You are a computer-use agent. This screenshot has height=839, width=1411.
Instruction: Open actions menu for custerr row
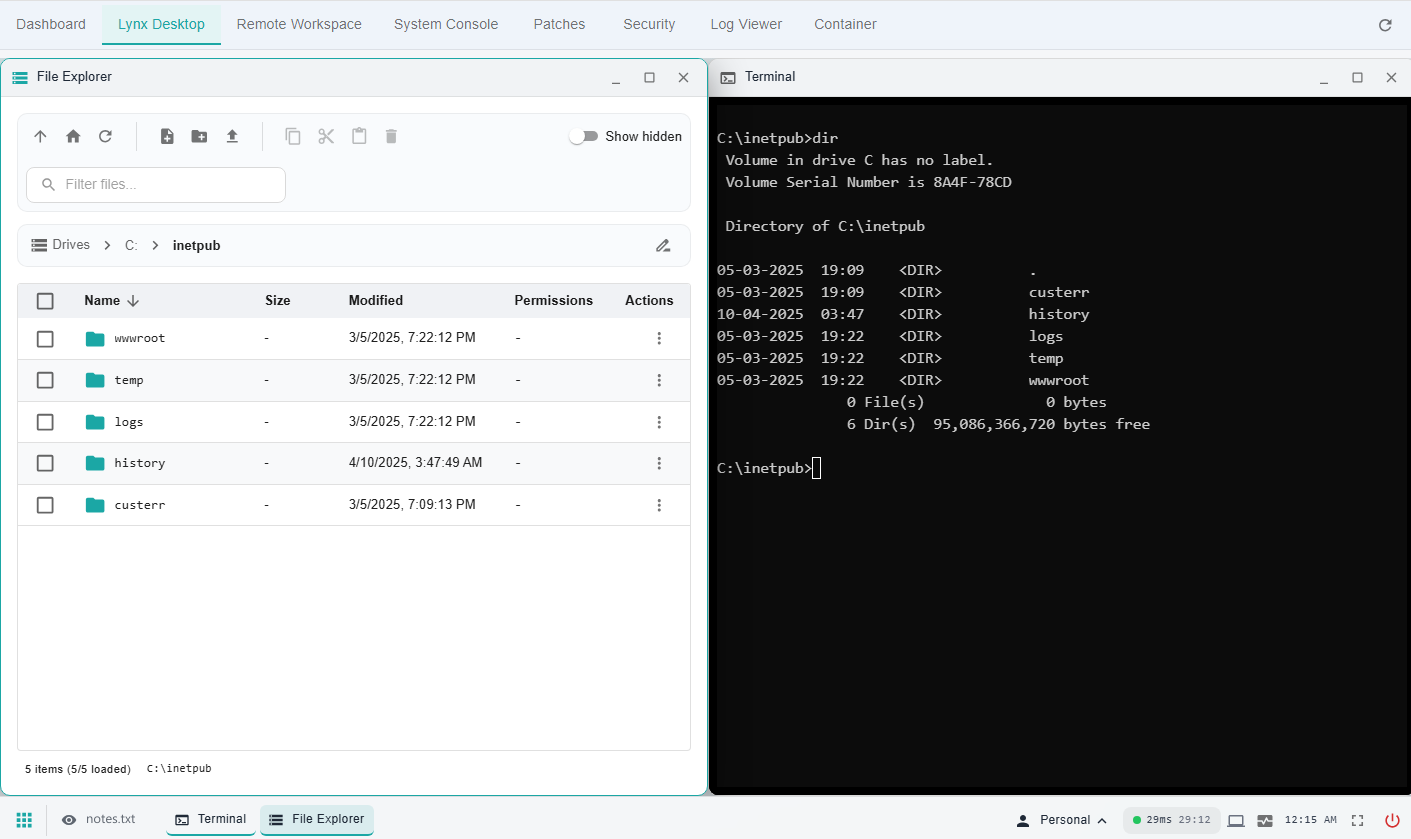pyautogui.click(x=659, y=505)
